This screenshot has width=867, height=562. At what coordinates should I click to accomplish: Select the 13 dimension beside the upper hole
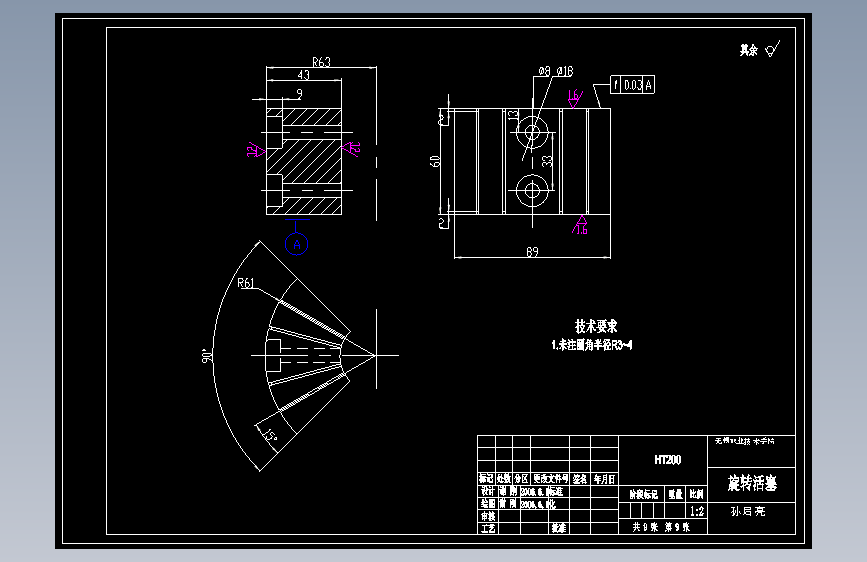click(x=513, y=115)
